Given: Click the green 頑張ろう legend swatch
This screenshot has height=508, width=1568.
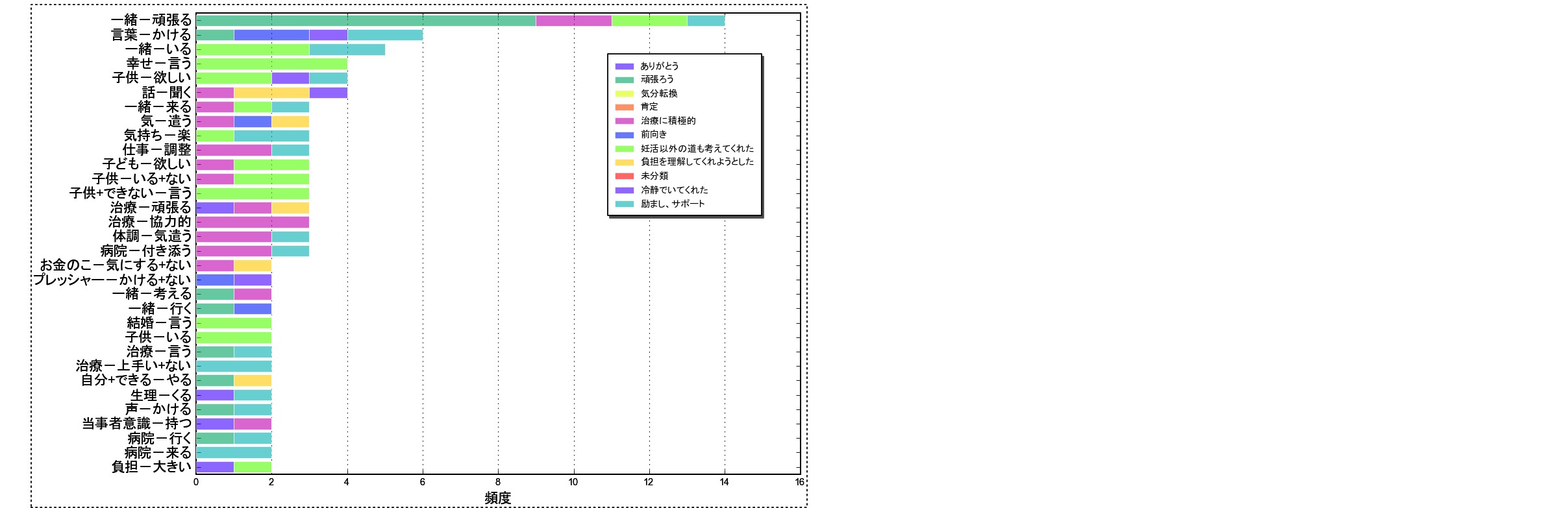Looking at the screenshot, I should click(x=624, y=80).
